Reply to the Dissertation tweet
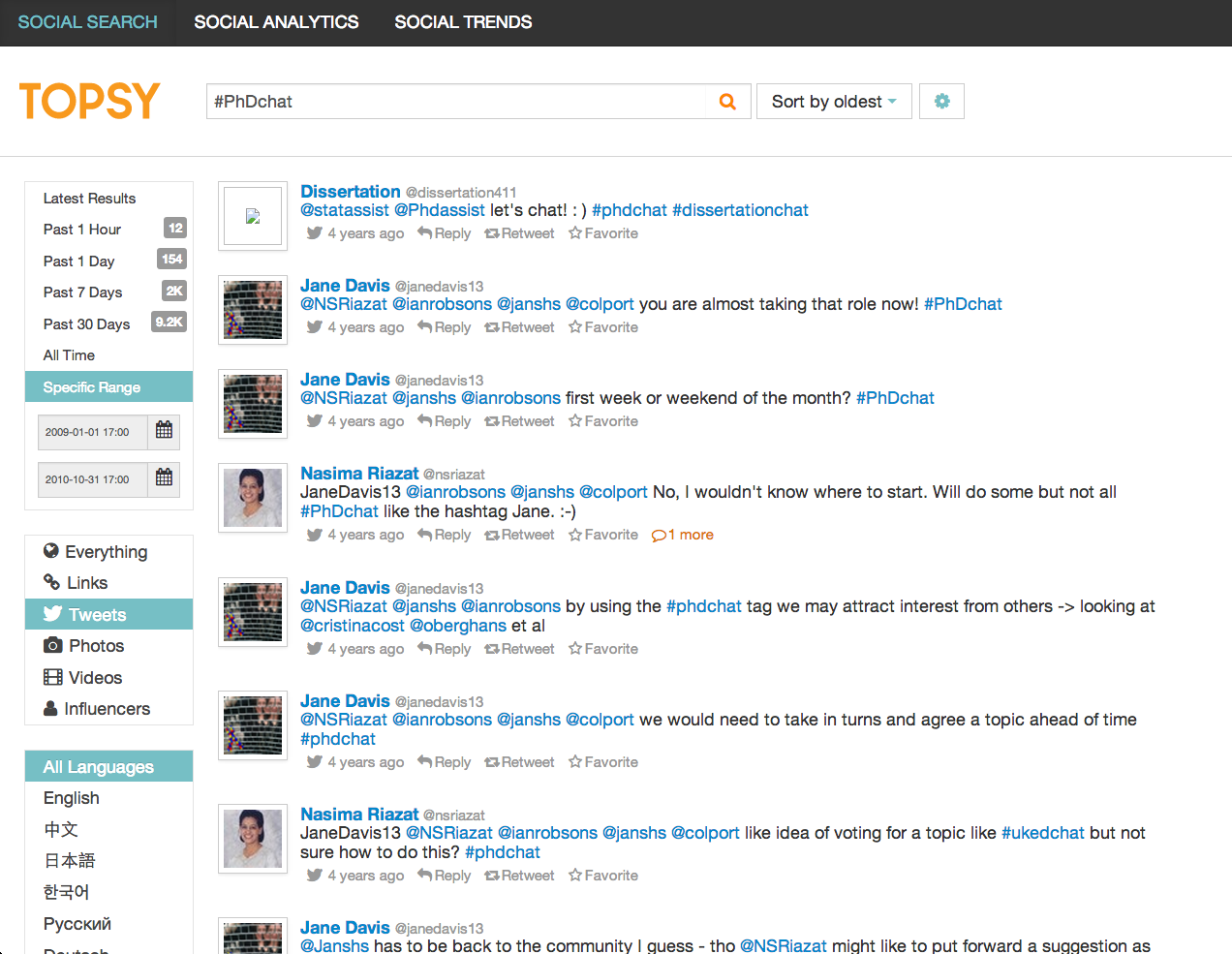 (445, 233)
